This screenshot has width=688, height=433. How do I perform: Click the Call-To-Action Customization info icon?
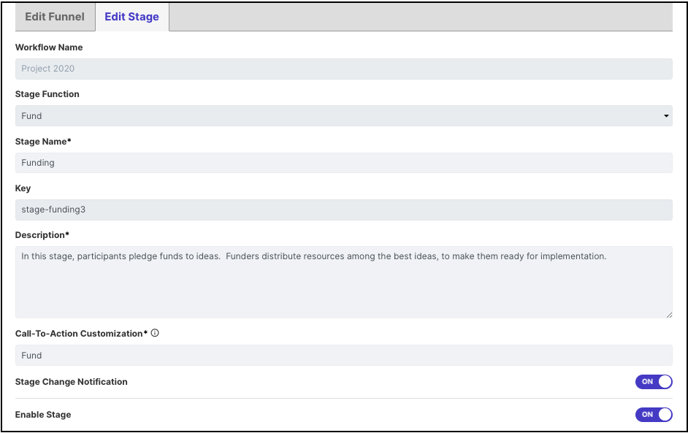coord(155,333)
